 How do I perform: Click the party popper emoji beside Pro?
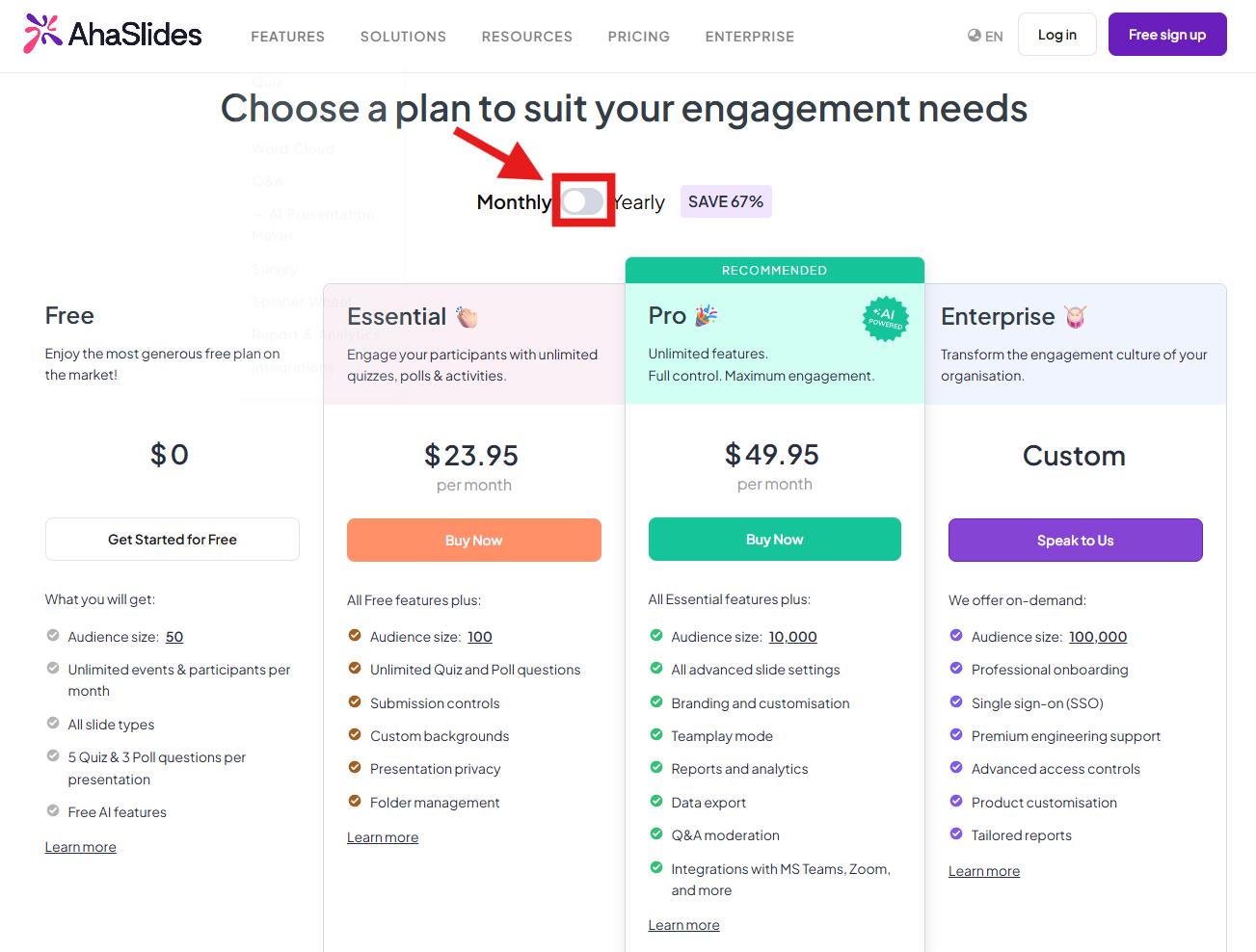[707, 315]
